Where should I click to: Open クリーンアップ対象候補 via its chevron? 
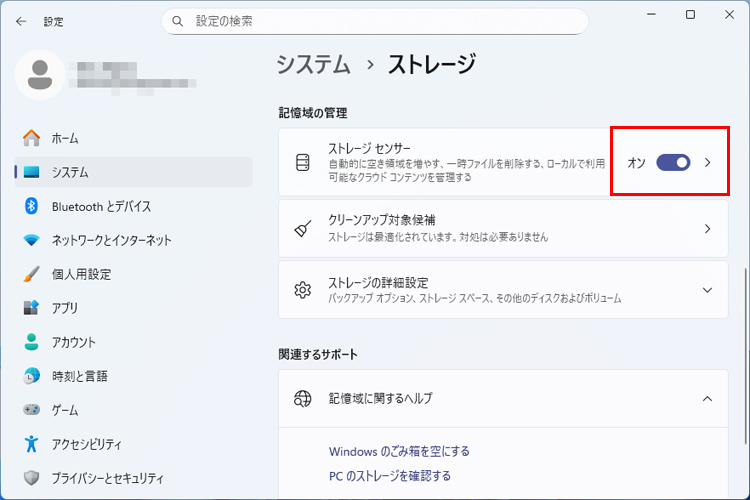tap(708, 228)
